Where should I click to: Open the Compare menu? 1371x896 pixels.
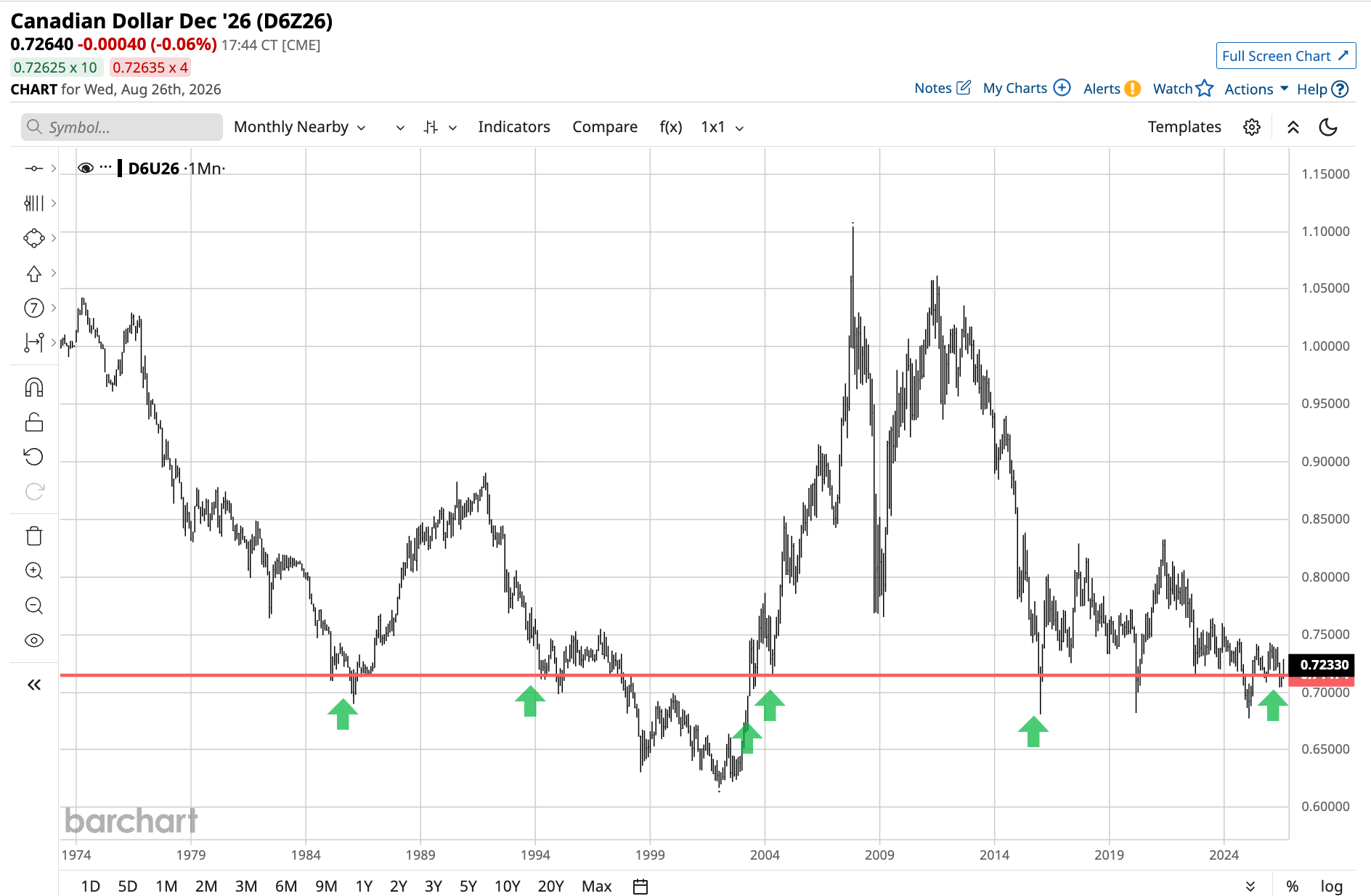click(605, 127)
